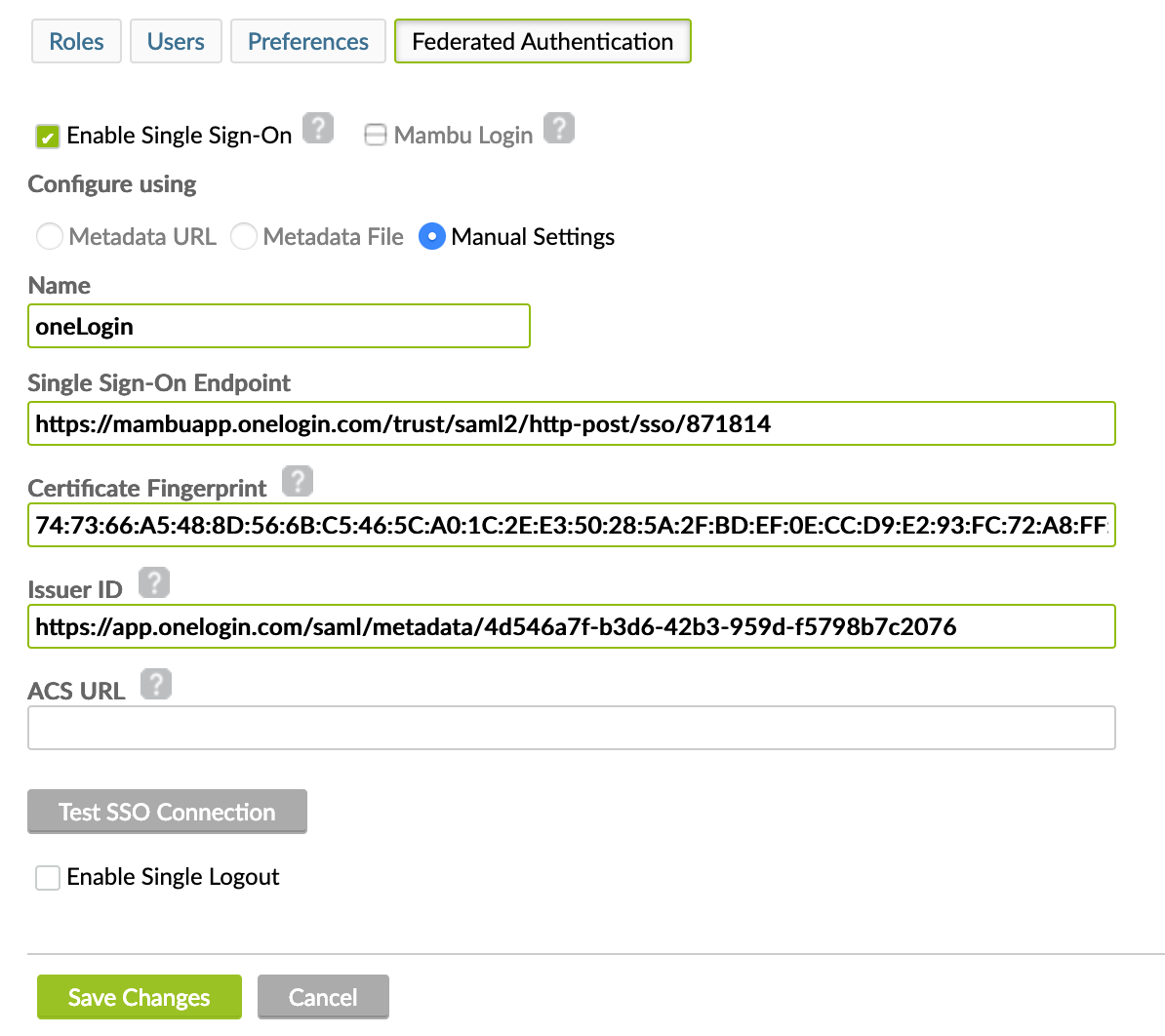Select the Metadata URL option
1165x1036 pixels.
[50, 236]
